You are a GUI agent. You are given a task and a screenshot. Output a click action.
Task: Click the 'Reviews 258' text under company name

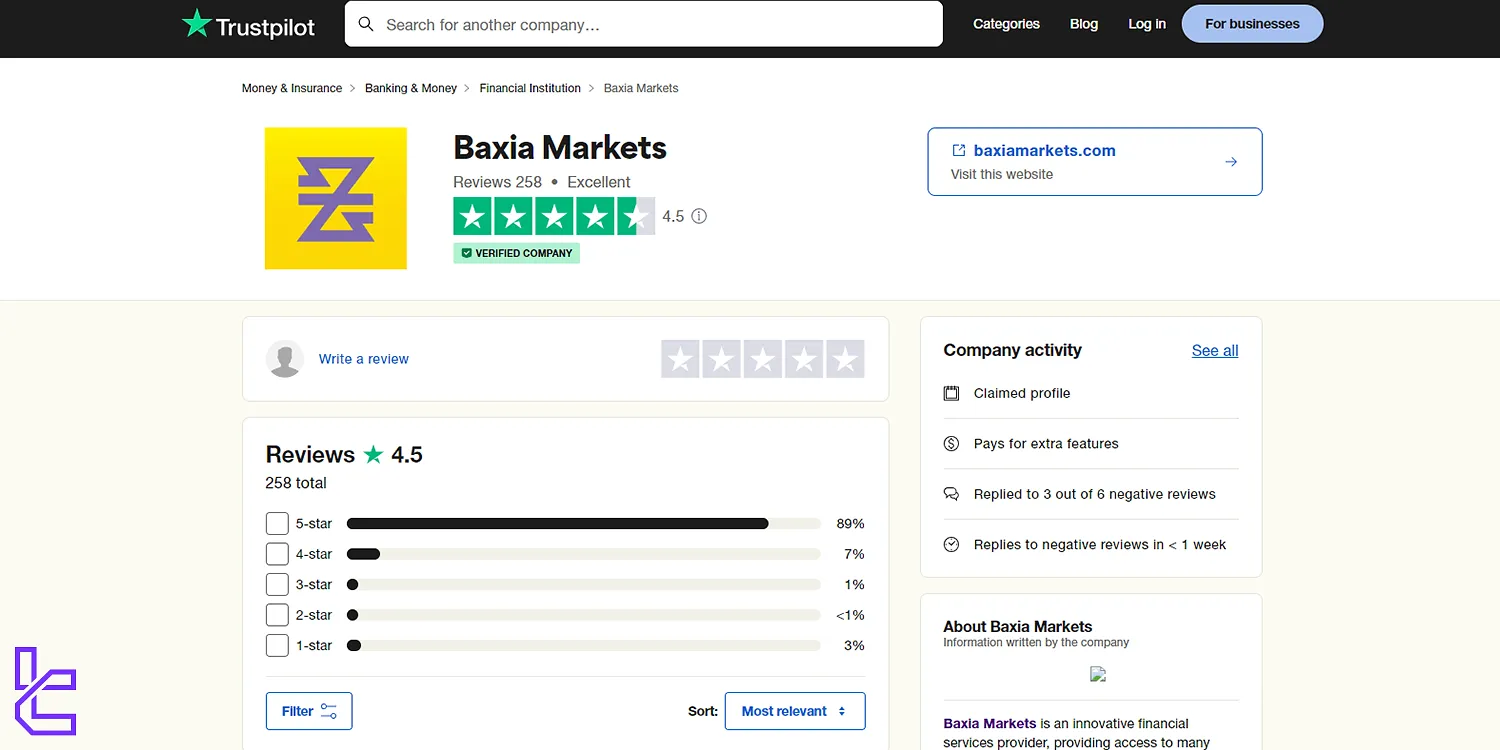coord(497,182)
